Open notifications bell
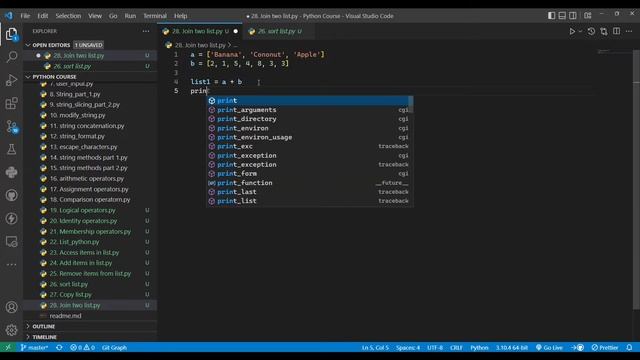This screenshot has height=360, width=640. pyautogui.click(x=629, y=347)
